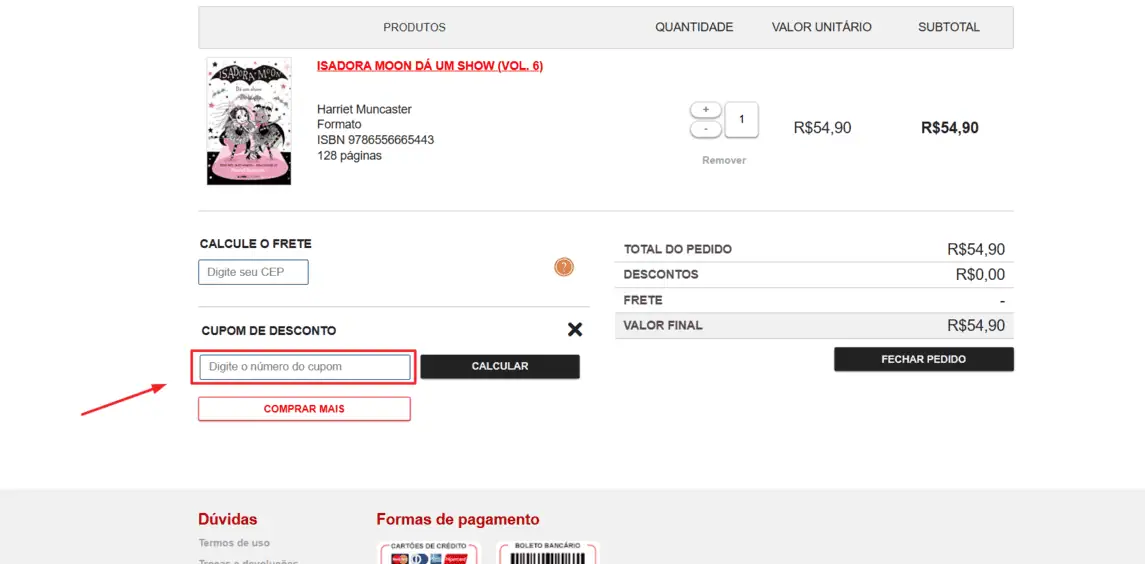Decrease quantity with the minus button

click(x=705, y=129)
